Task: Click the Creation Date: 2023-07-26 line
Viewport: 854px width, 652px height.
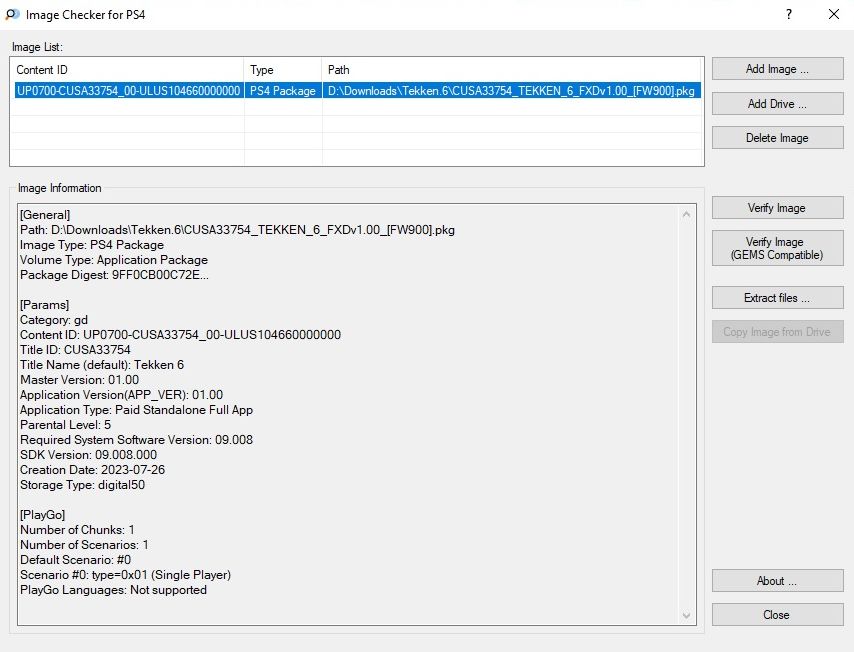Action: point(93,470)
